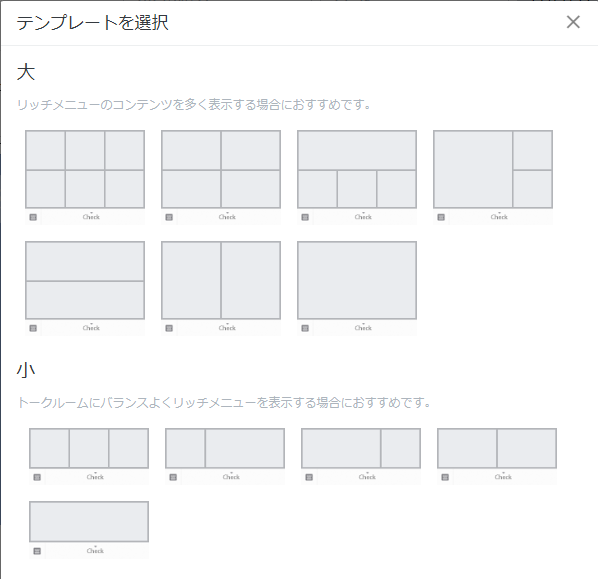Select the small three-column template
Screen dimensions: 598x579
[x=89, y=448]
